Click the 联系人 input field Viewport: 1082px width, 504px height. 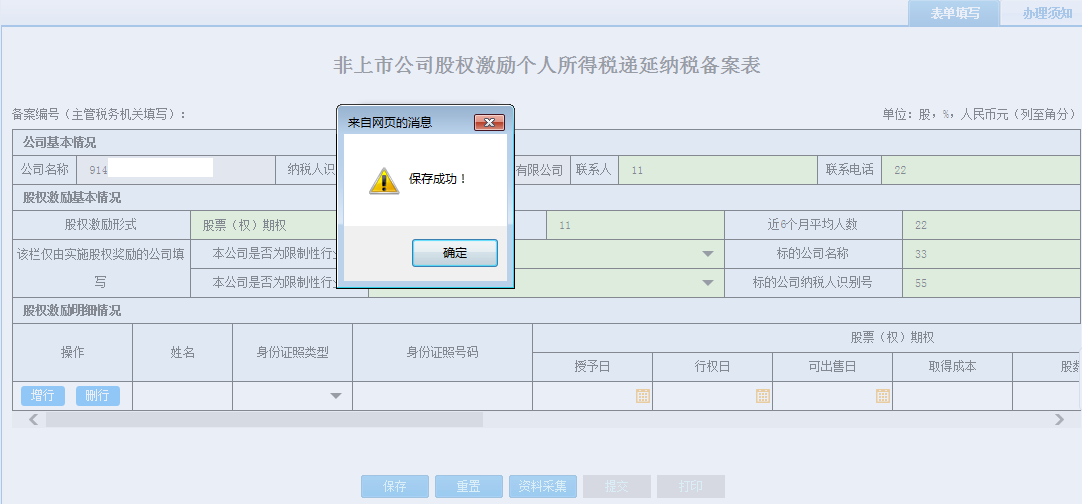tap(716, 170)
